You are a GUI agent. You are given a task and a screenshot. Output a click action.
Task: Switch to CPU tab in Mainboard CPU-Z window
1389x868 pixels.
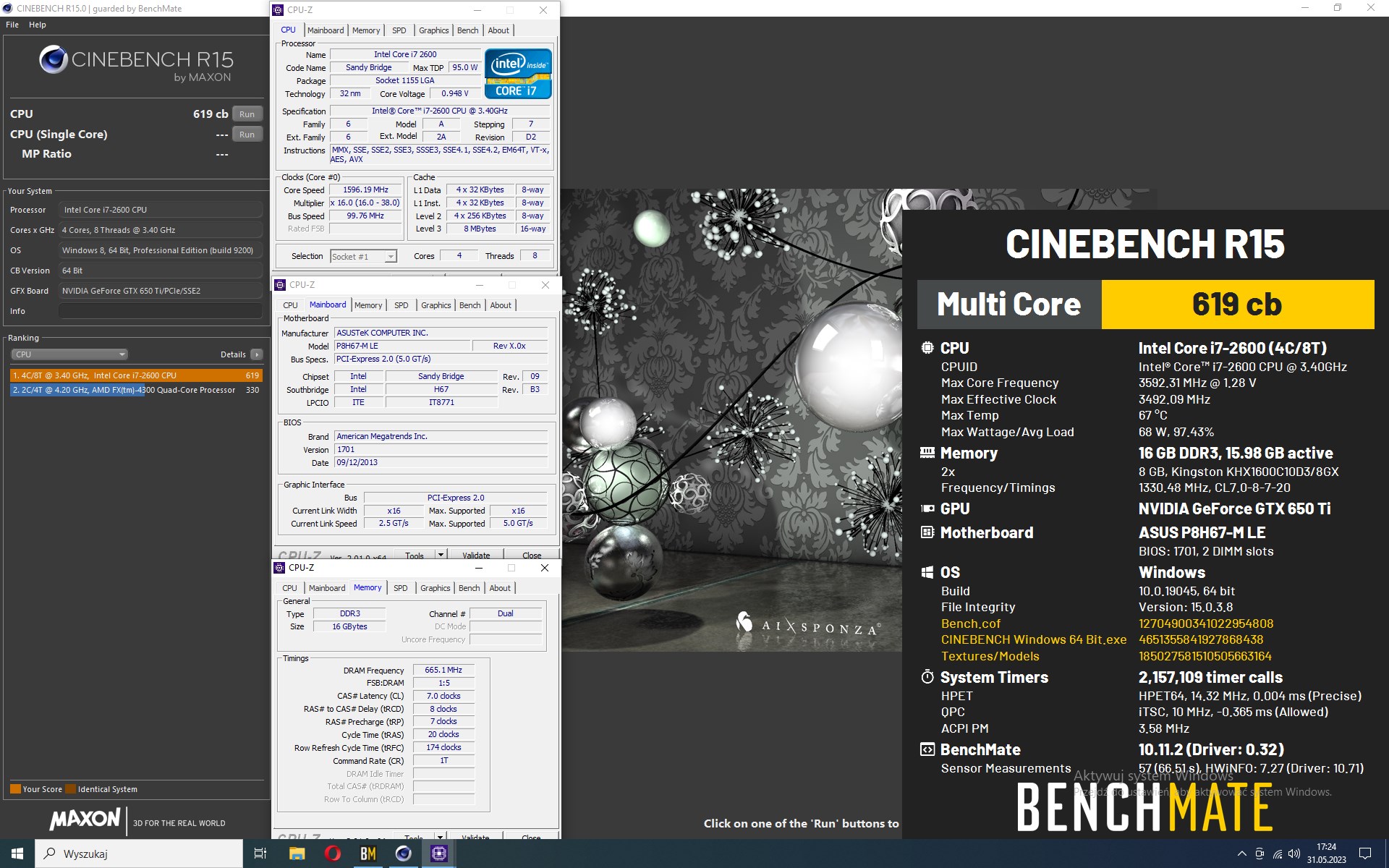coord(290,305)
